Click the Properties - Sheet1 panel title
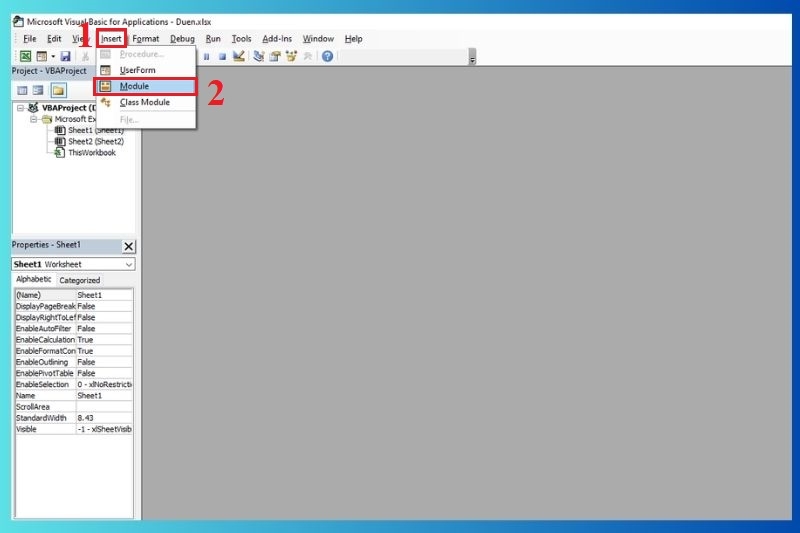The image size is (800, 533). pyautogui.click(x=46, y=245)
